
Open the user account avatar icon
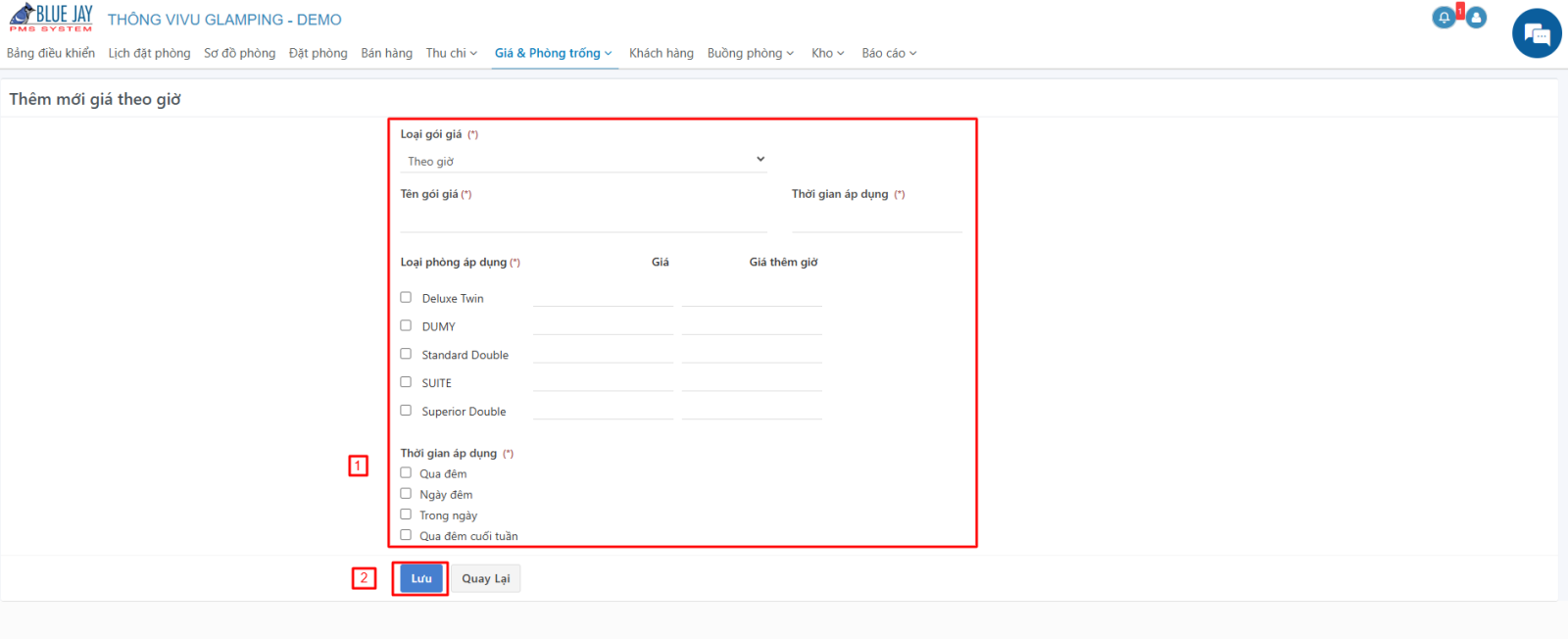click(1476, 18)
